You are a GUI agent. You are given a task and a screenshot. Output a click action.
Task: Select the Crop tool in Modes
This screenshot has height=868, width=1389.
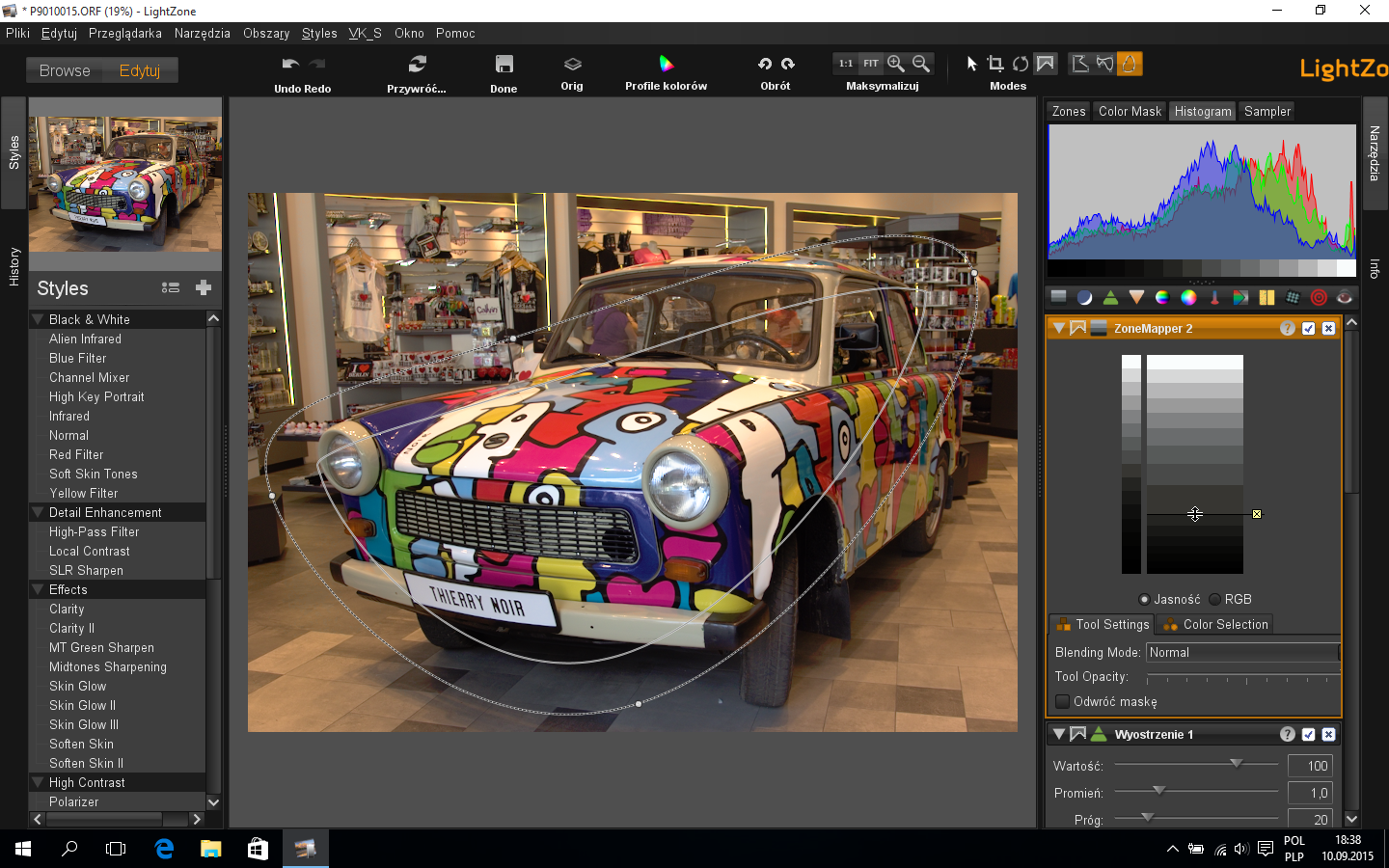[995, 64]
